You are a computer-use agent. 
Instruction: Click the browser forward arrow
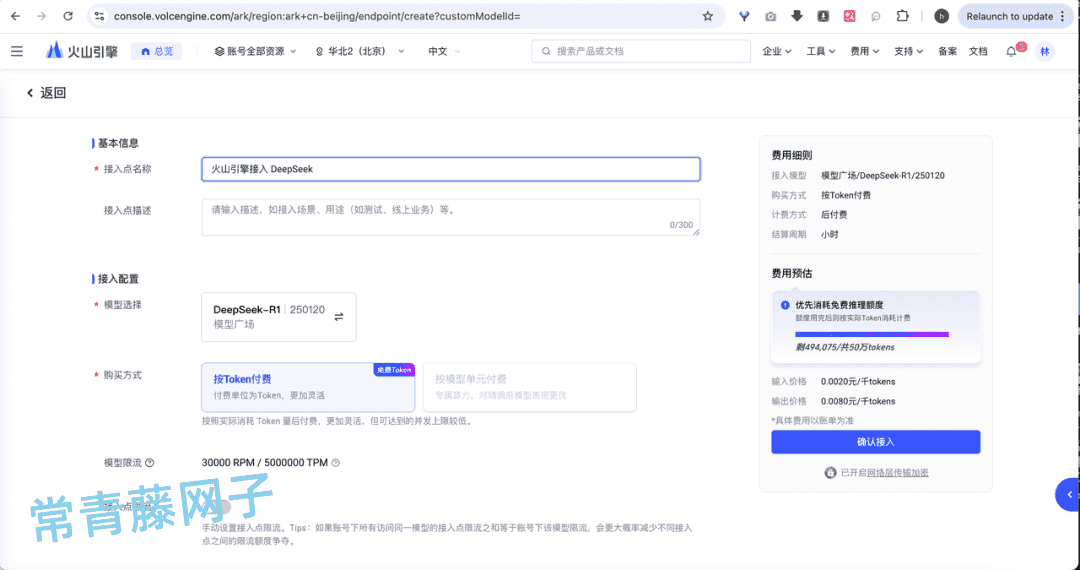(x=41, y=16)
